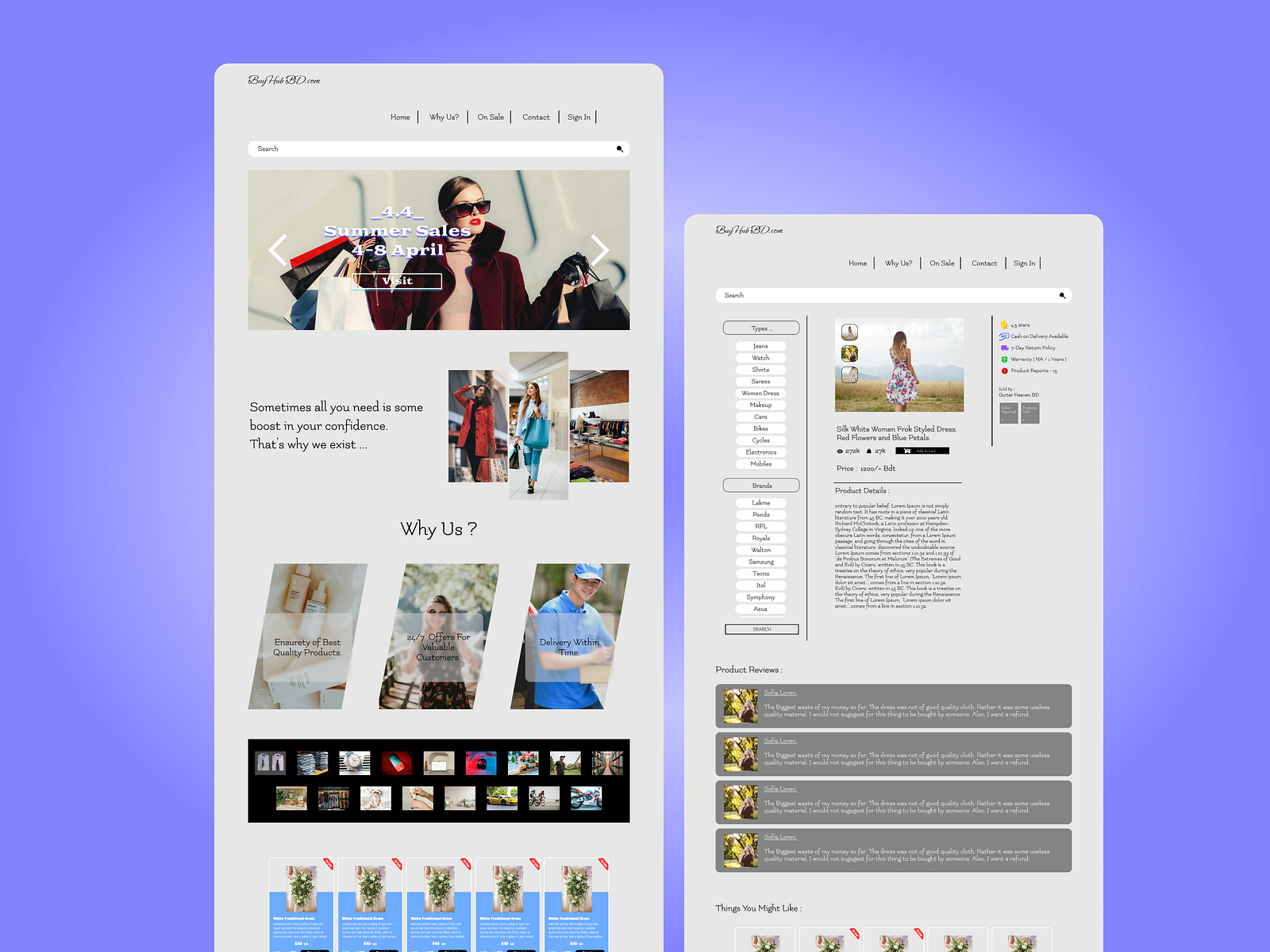Select the second product image thumbnail
Image resolution: width=1270 pixels, height=952 pixels.
tap(849, 353)
